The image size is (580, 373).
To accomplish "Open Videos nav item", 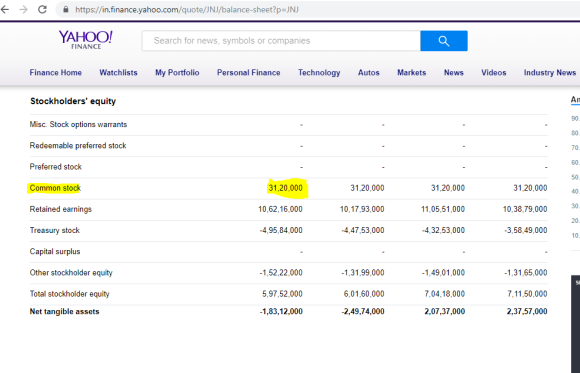I will click(x=494, y=73).
